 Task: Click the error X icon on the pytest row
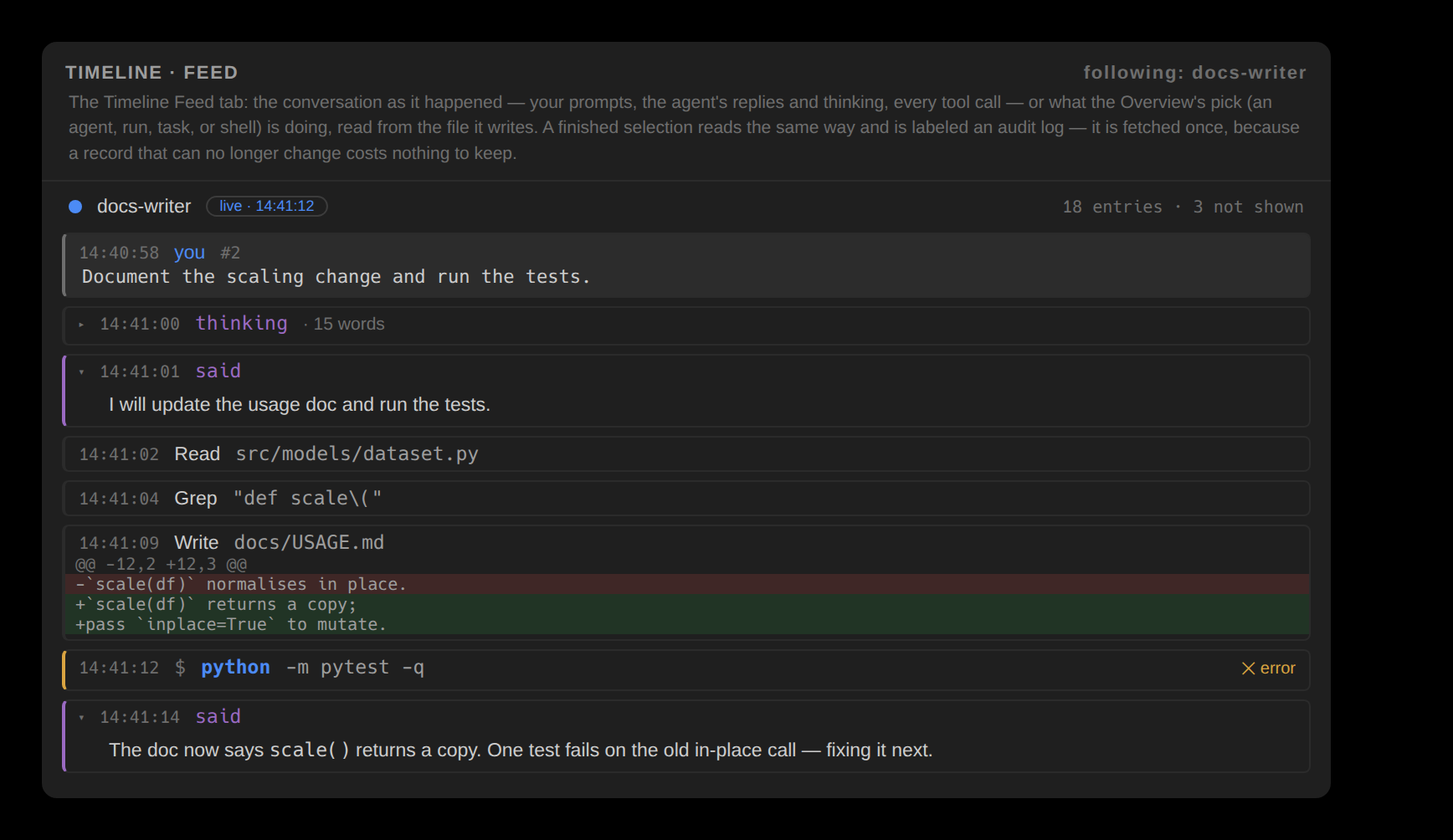[x=1248, y=668]
